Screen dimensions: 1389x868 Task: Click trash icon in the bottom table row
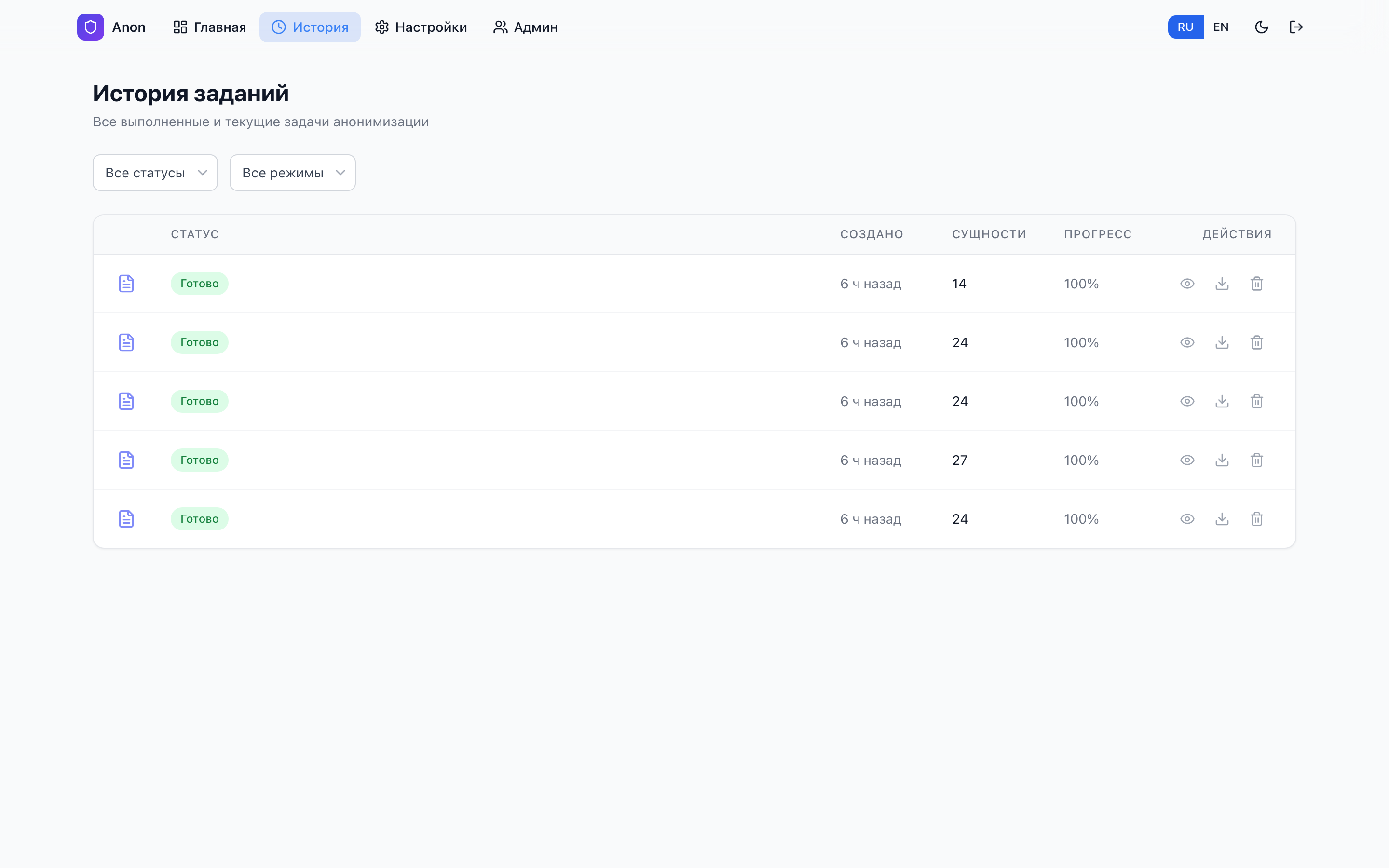1256,519
